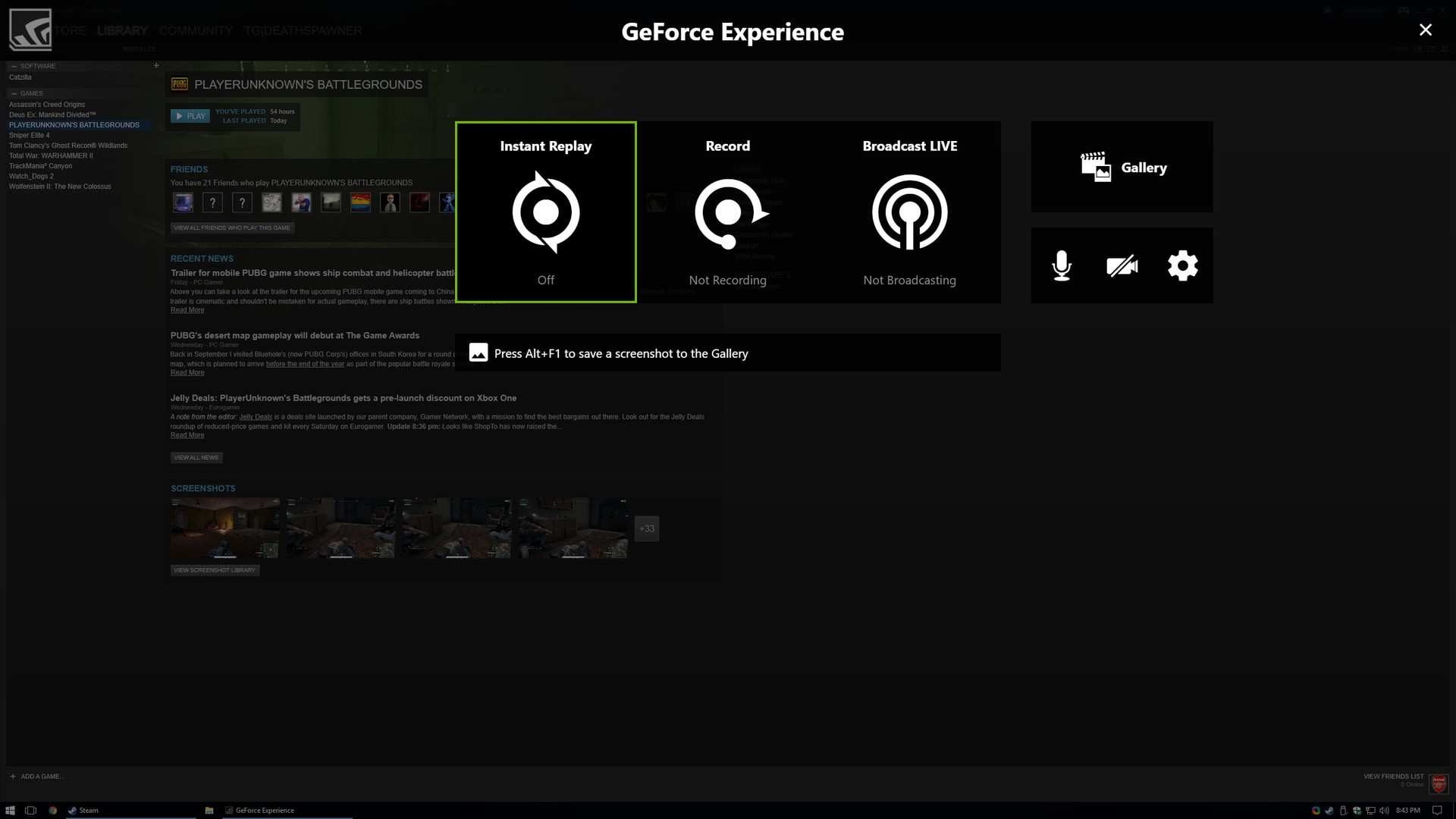
Task: View Screenshot Library link
Action: click(214, 570)
